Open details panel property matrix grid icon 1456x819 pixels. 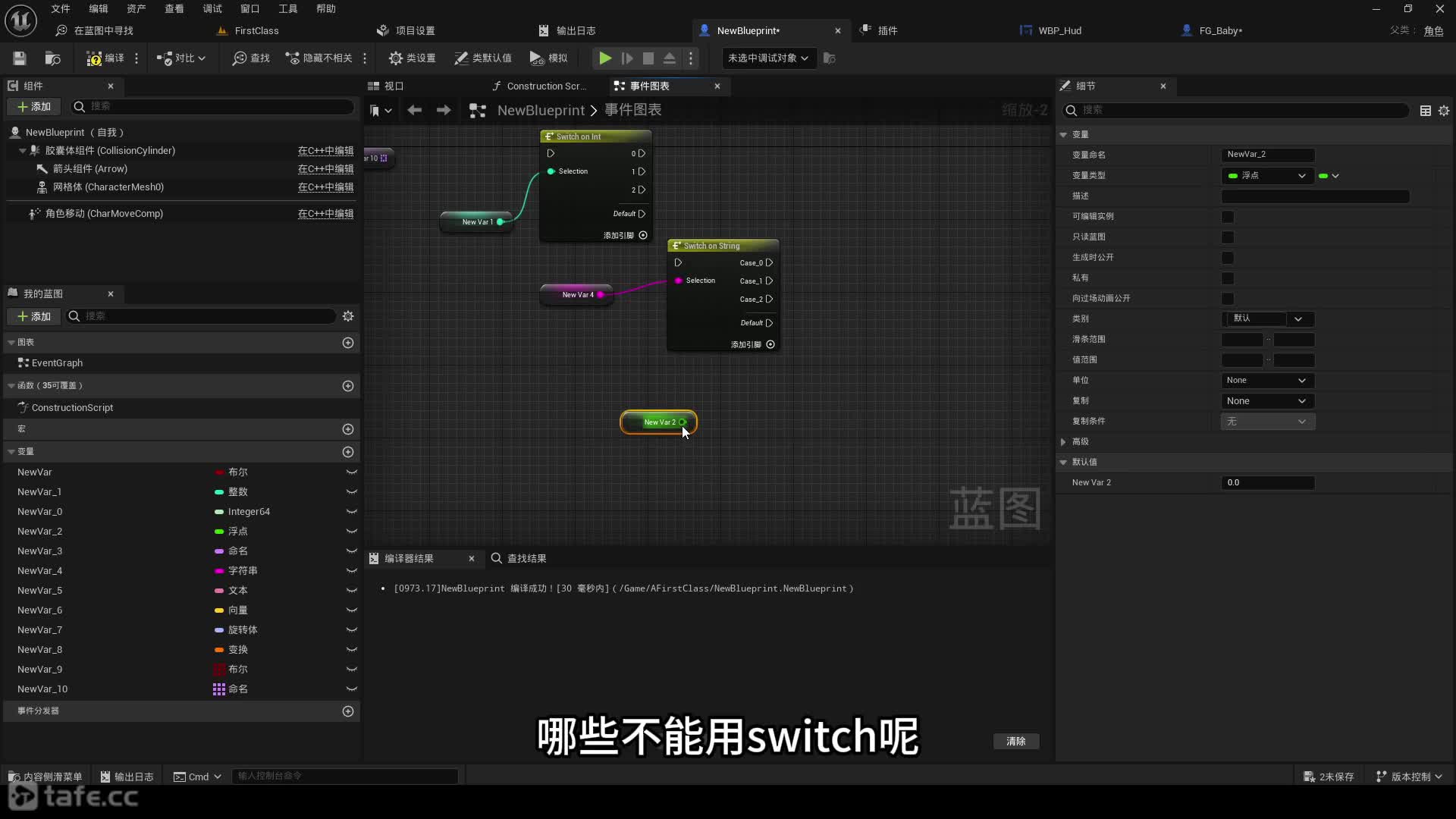[1426, 111]
